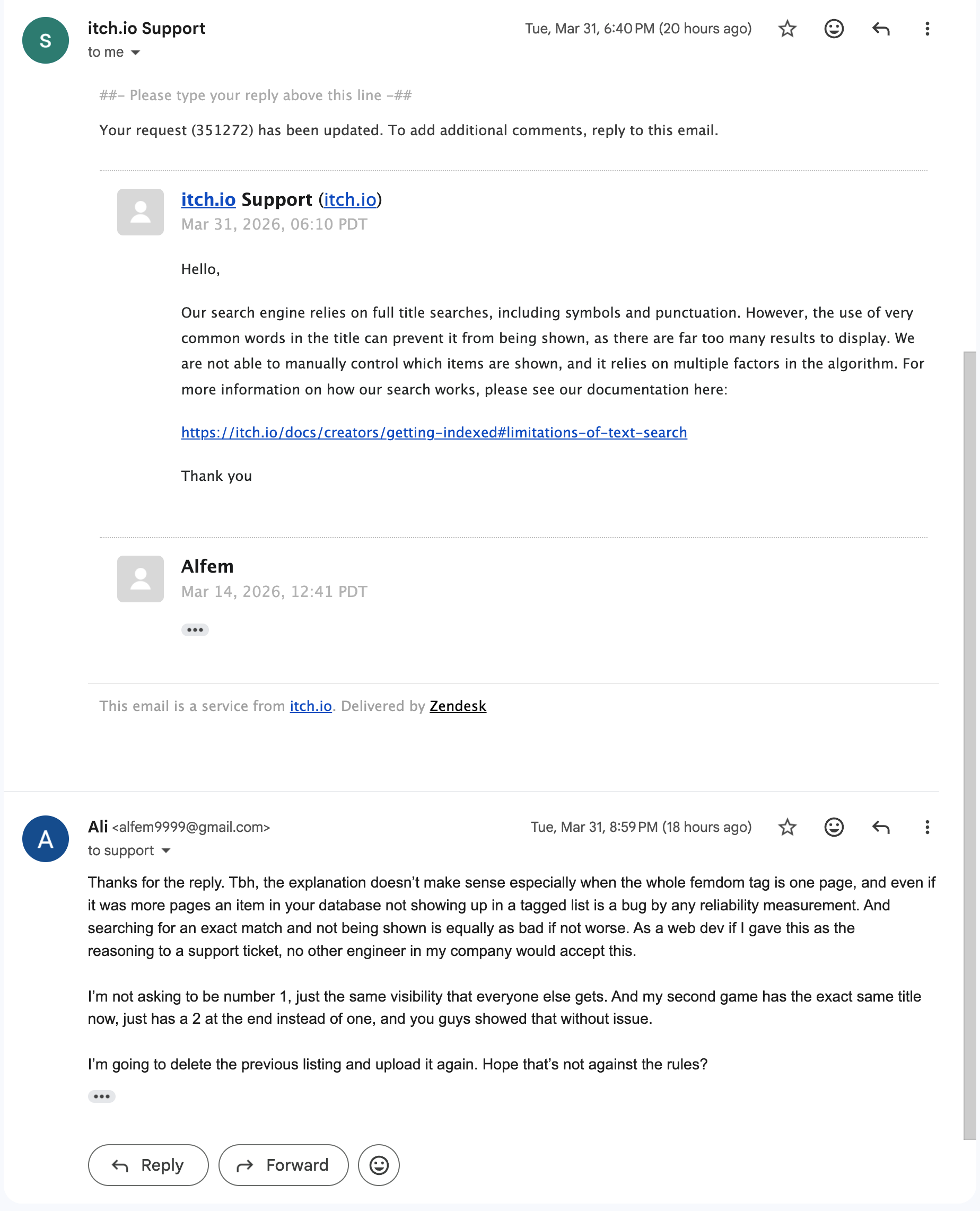The width and height of the screenshot is (980, 1211).
Task: Add emoji reaction to itch.io Support message
Action: click(833, 29)
